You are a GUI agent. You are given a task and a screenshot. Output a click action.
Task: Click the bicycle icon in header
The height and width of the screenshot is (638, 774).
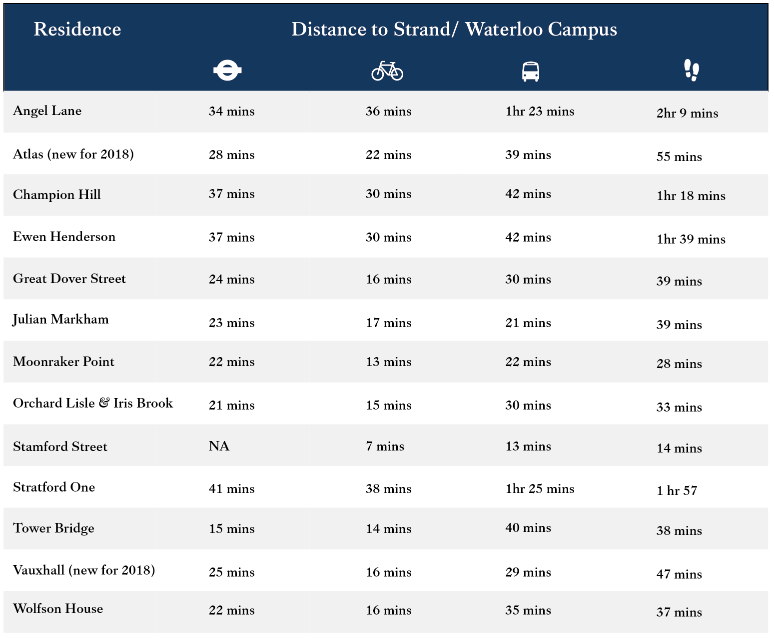coord(387,71)
